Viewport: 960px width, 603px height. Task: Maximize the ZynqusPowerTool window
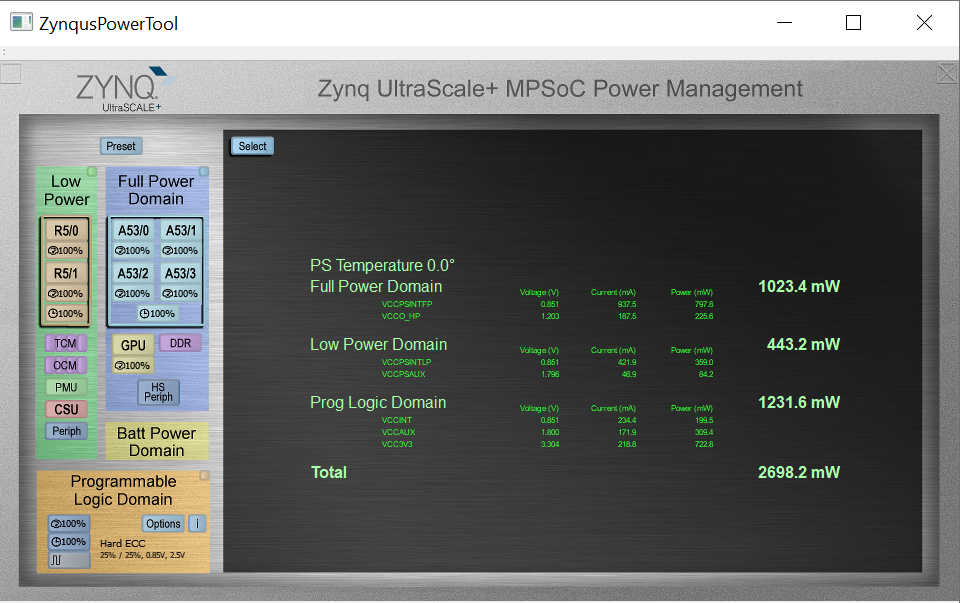(853, 23)
